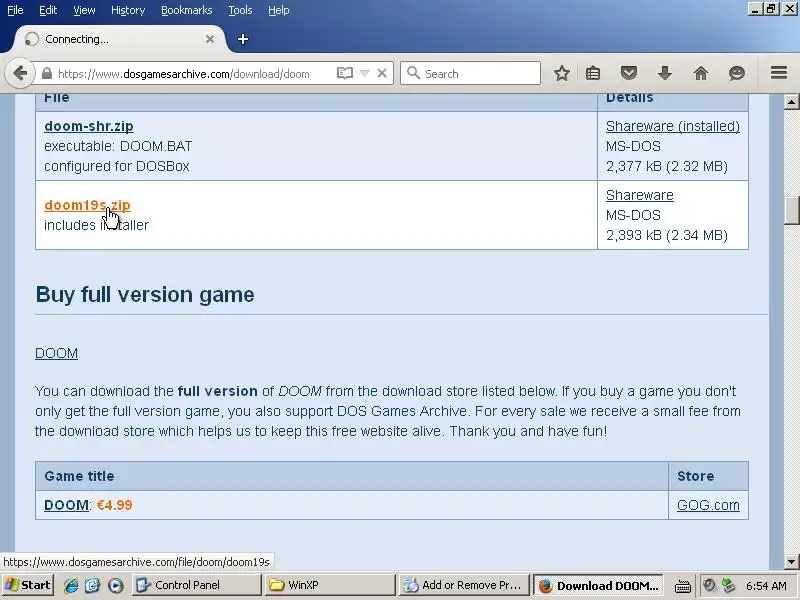Click '2,393 kB (2.34 MB)' size text
800x600 pixels.
click(667, 235)
